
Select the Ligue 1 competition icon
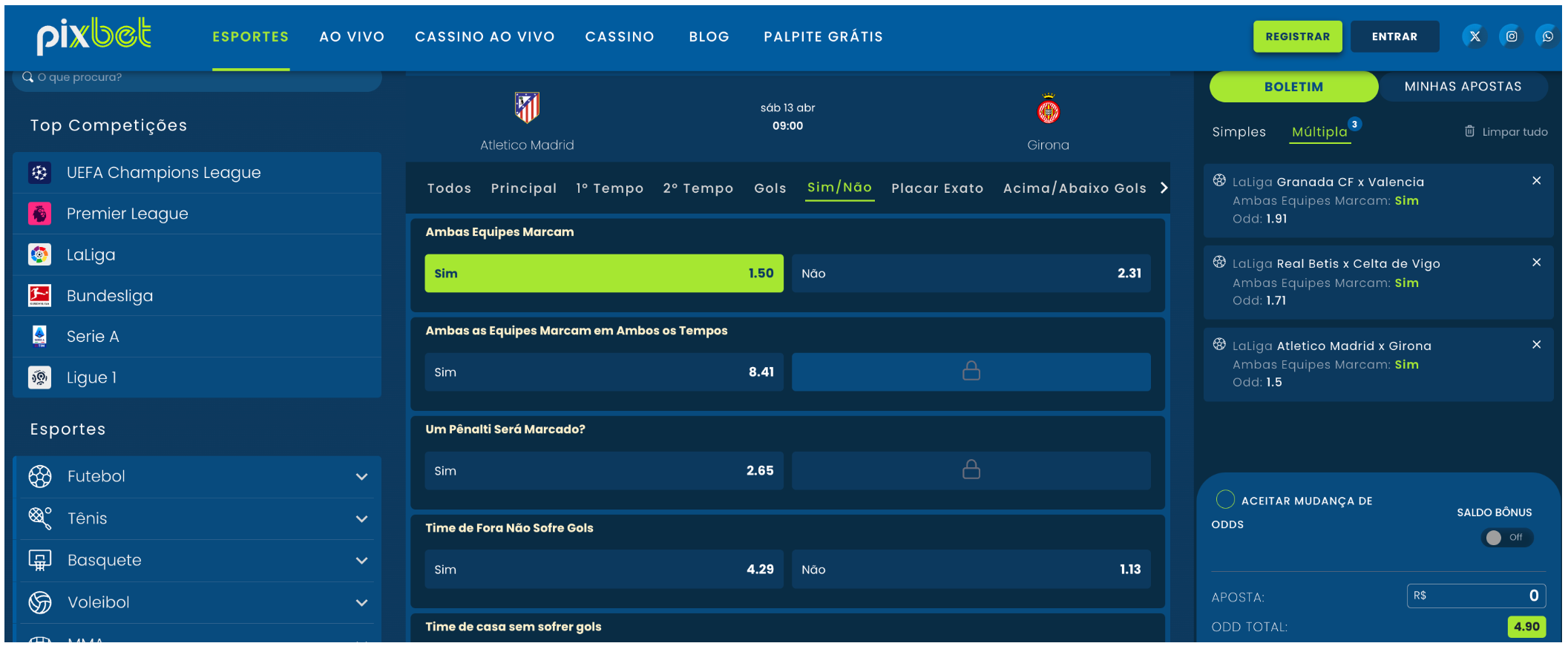coord(40,378)
